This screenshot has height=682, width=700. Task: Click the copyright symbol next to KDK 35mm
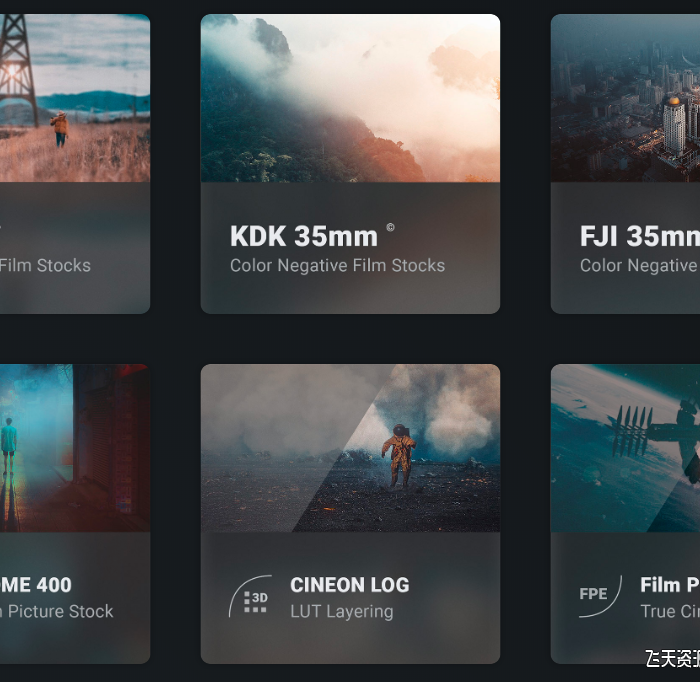390,228
